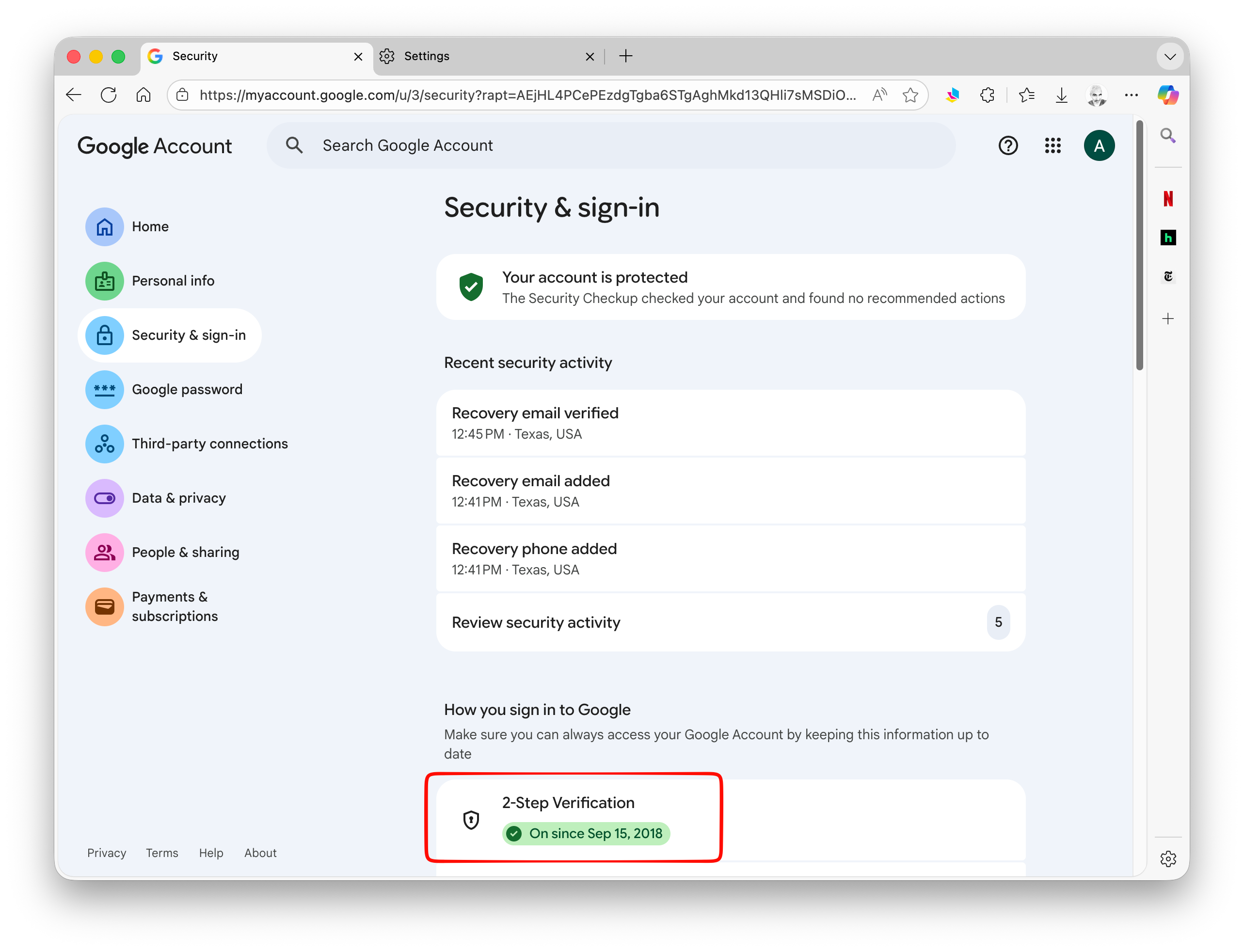
Task: Click the browser extensions puzzle icon
Action: 987,95
